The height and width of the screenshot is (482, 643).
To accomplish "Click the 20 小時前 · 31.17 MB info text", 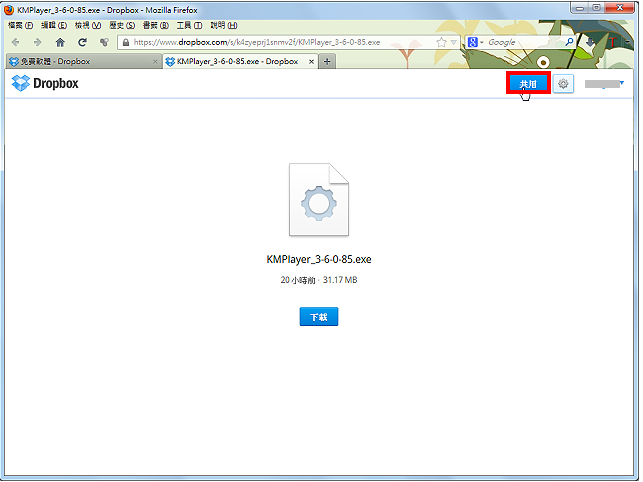I will (319, 280).
